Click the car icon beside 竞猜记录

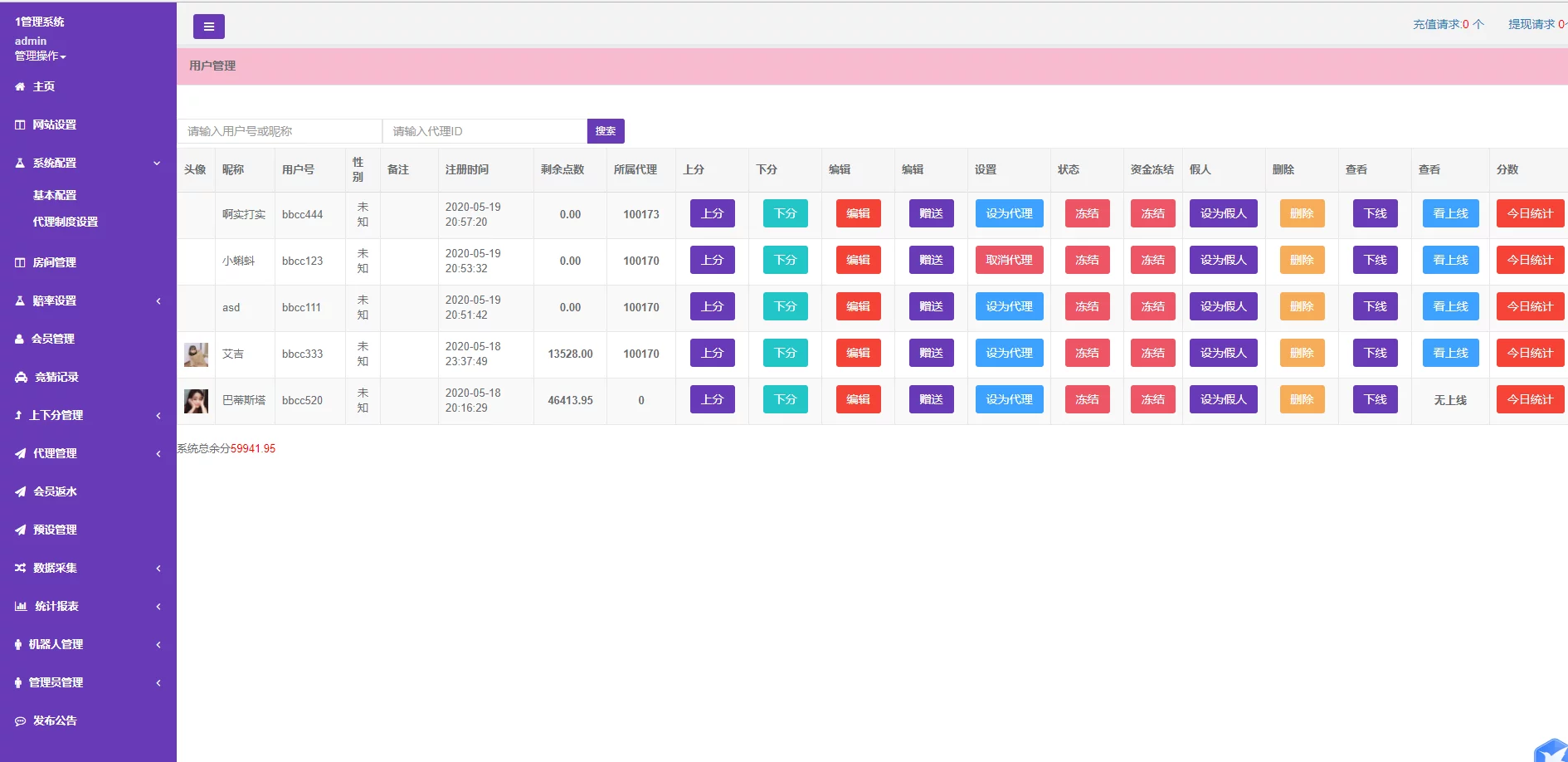(21, 377)
